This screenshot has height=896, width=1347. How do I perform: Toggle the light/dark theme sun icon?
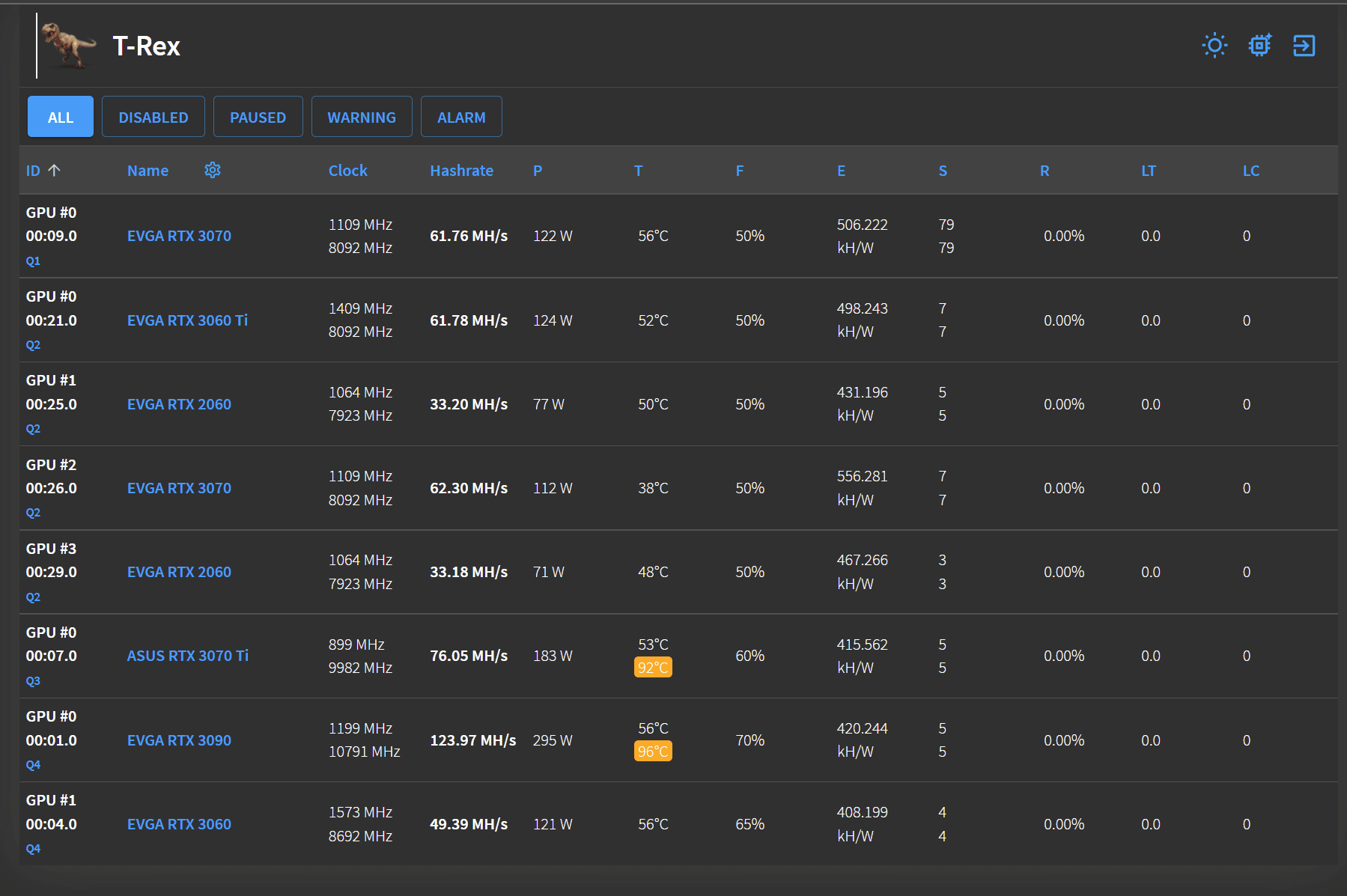pyautogui.click(x=1214, y=46)
